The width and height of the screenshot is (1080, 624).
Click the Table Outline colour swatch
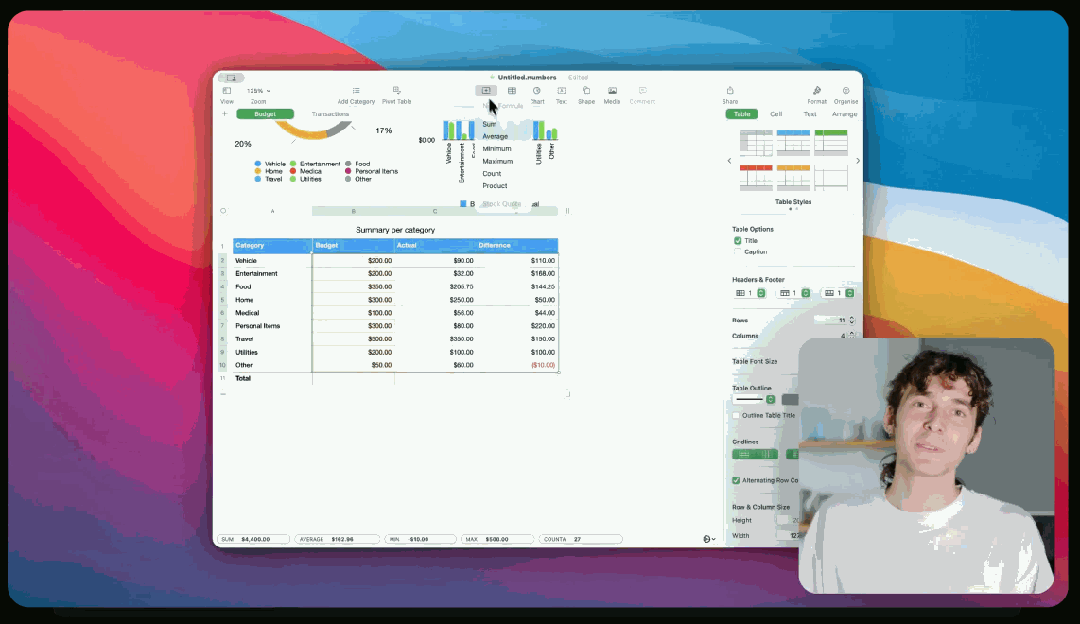[x=790, y=399]
